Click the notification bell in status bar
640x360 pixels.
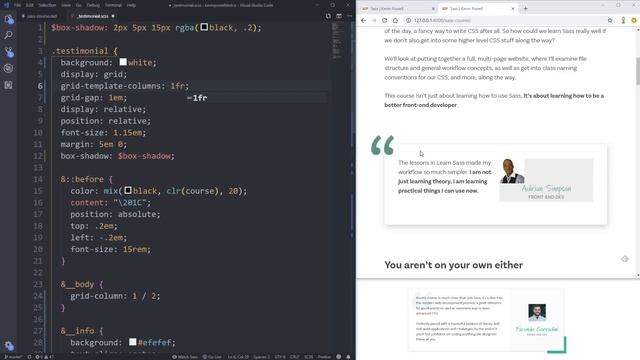point(348,357)
